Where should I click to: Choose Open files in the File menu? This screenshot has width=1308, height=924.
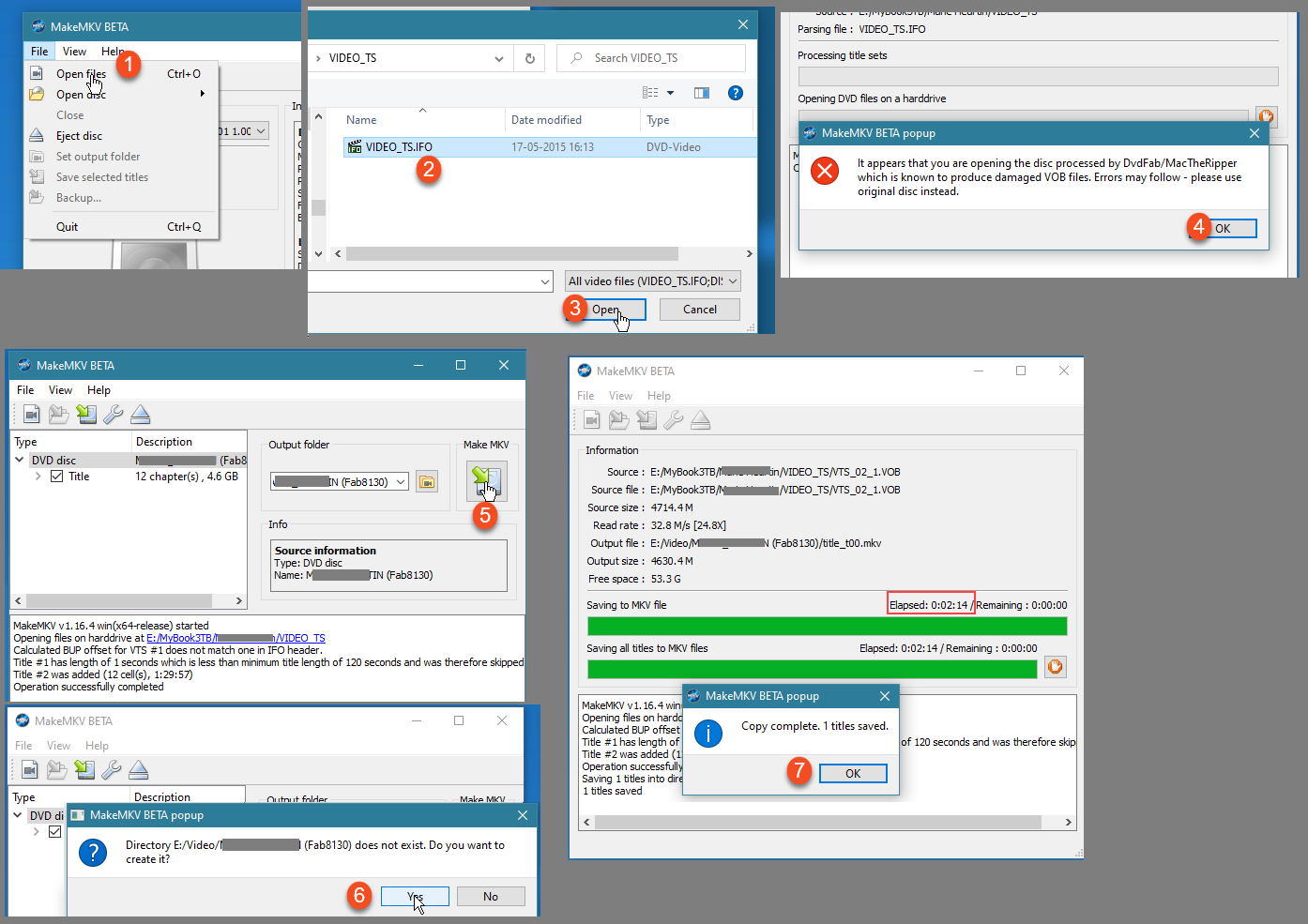coord(122,74)
